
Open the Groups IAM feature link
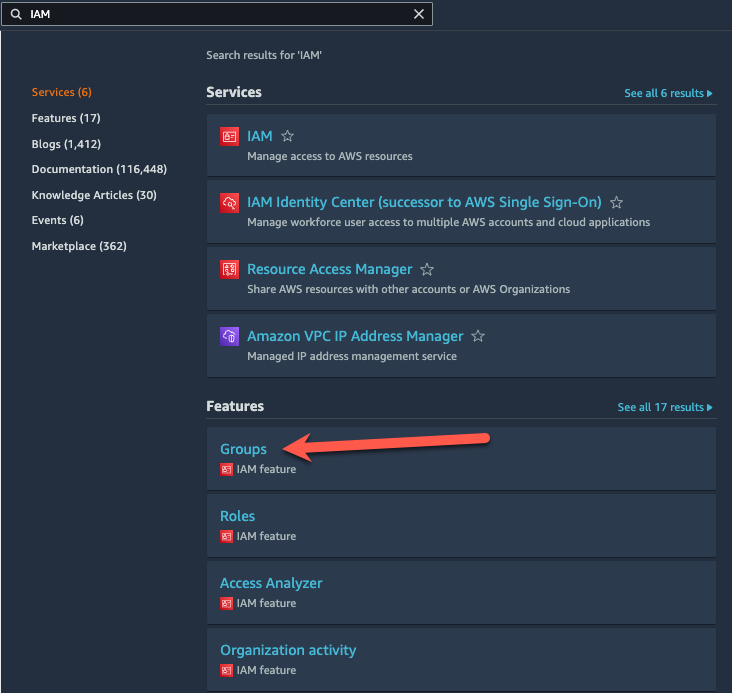243,449
